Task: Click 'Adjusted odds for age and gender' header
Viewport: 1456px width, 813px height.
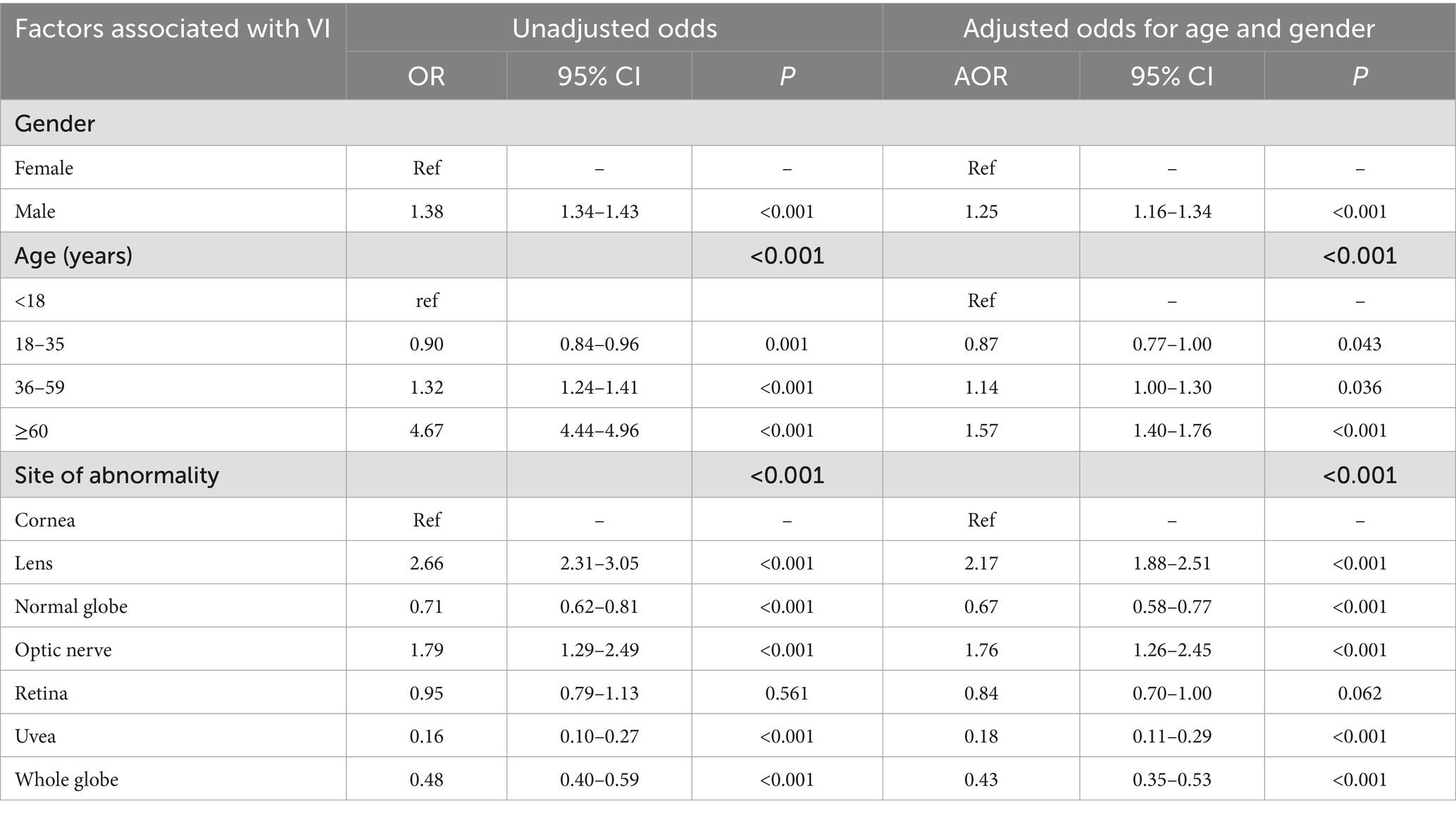Action: [x=1169, y=29]
